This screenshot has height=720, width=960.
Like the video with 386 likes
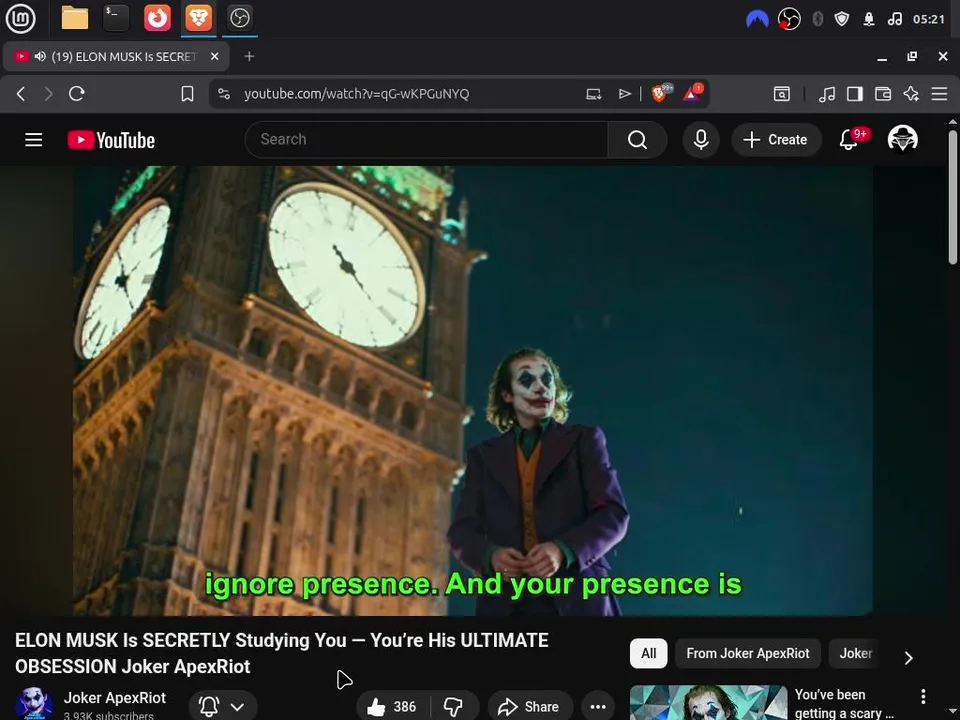pyautogui.click(x=392, y=707)
